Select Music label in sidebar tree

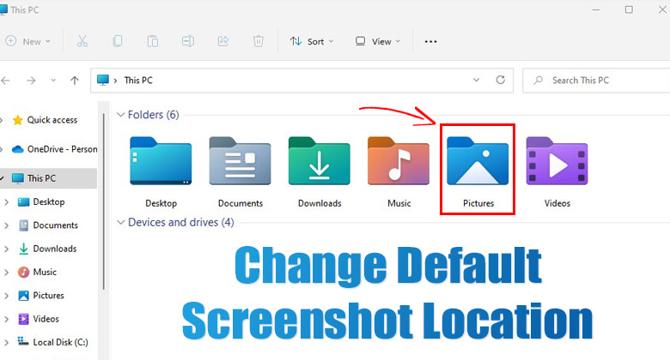point(44,272)
